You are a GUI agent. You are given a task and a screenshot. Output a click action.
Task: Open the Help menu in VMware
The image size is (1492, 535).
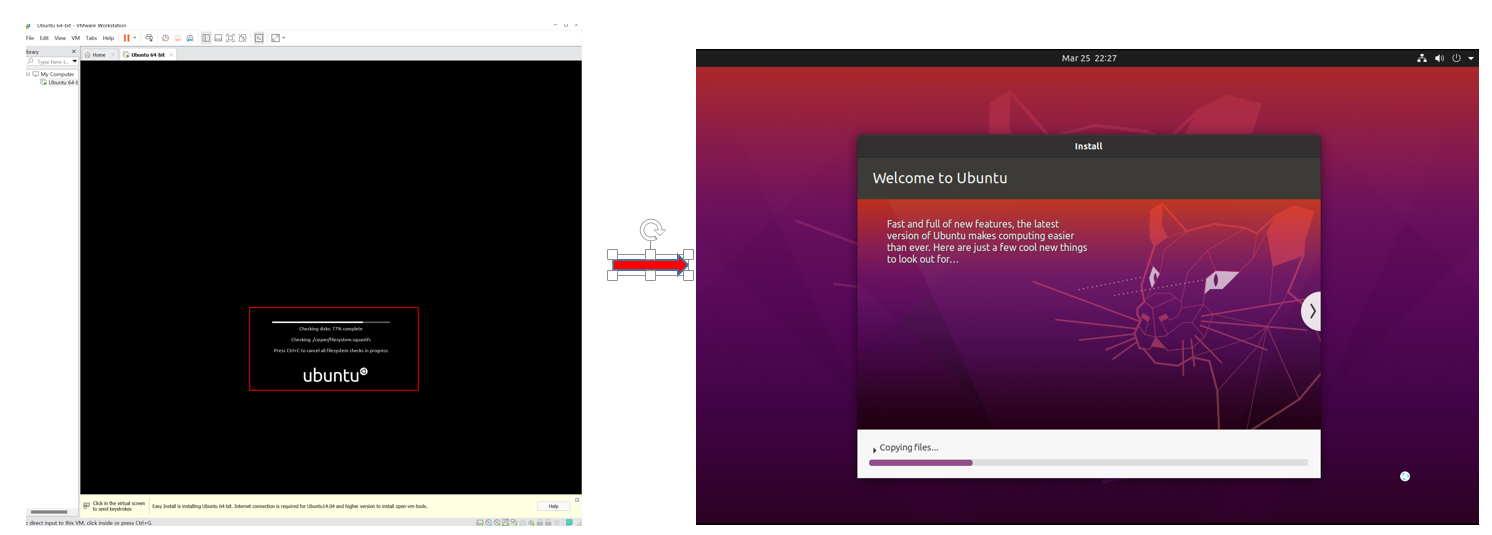click(x=108, y=38)
